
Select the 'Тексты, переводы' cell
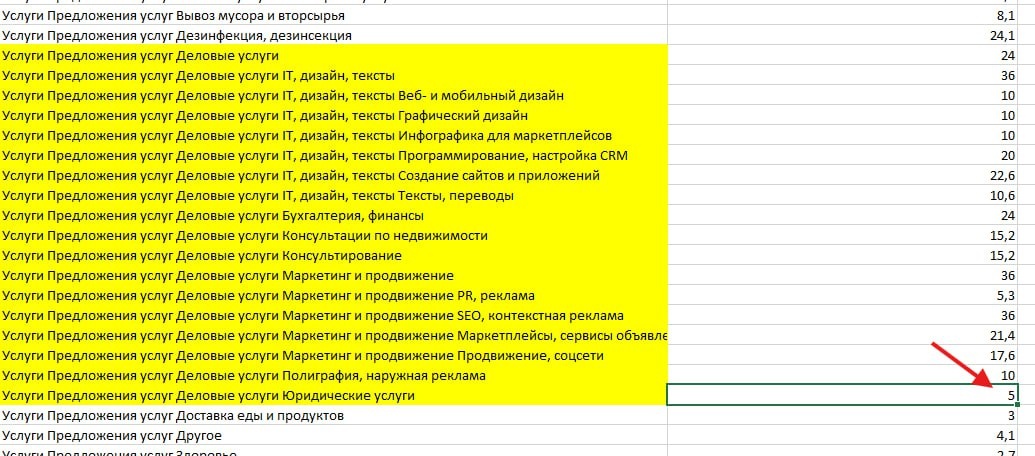tap(333, 195)
